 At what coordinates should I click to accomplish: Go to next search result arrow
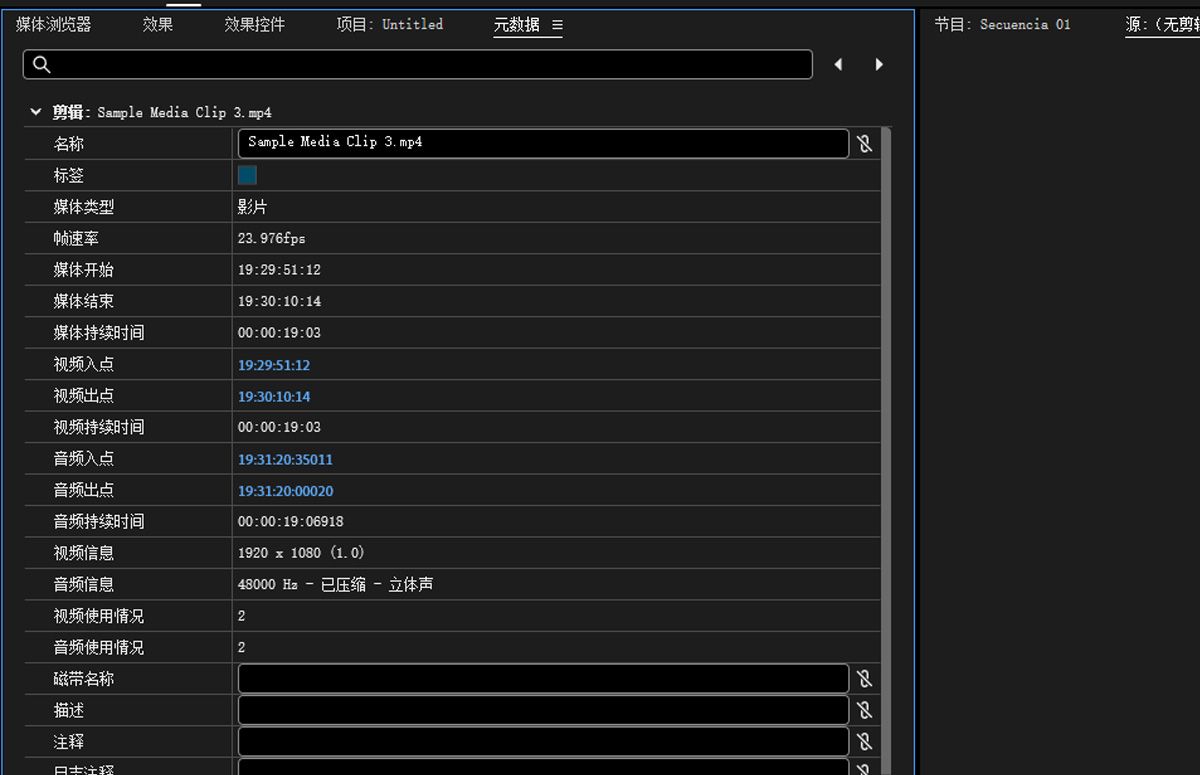click(x=879, y=65)
